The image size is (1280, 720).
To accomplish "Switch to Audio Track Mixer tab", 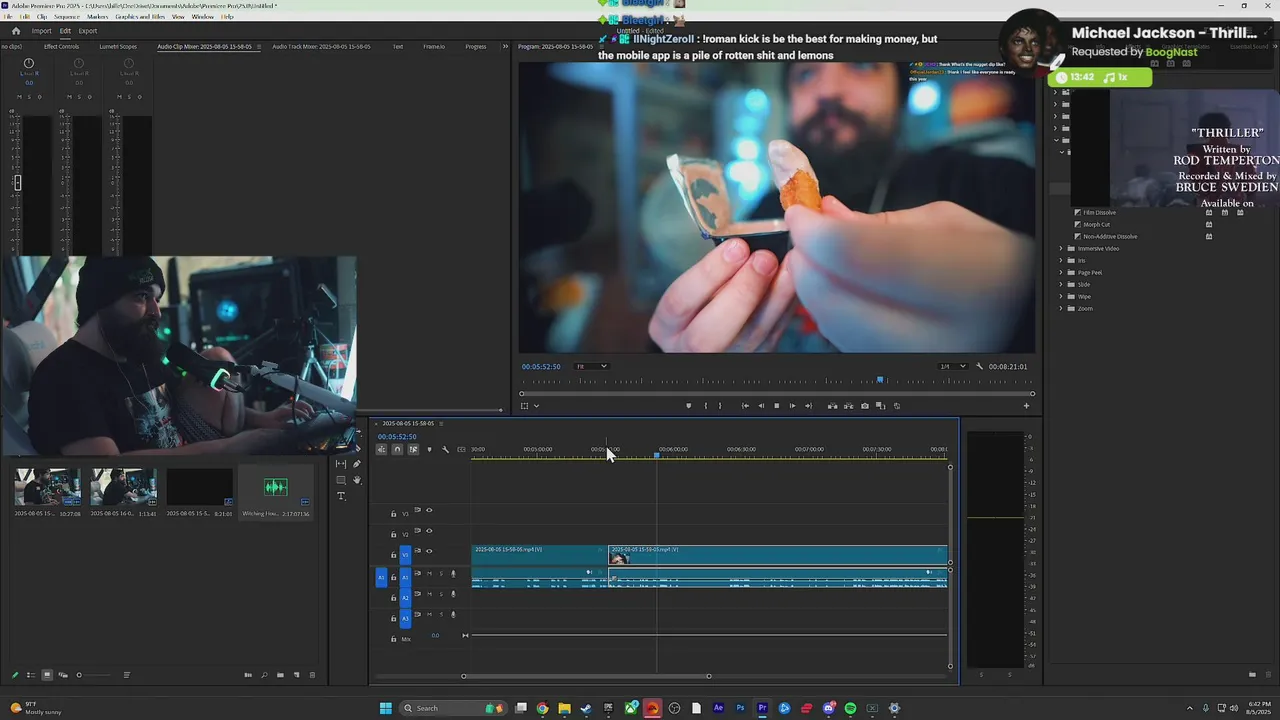I will 321,46.
